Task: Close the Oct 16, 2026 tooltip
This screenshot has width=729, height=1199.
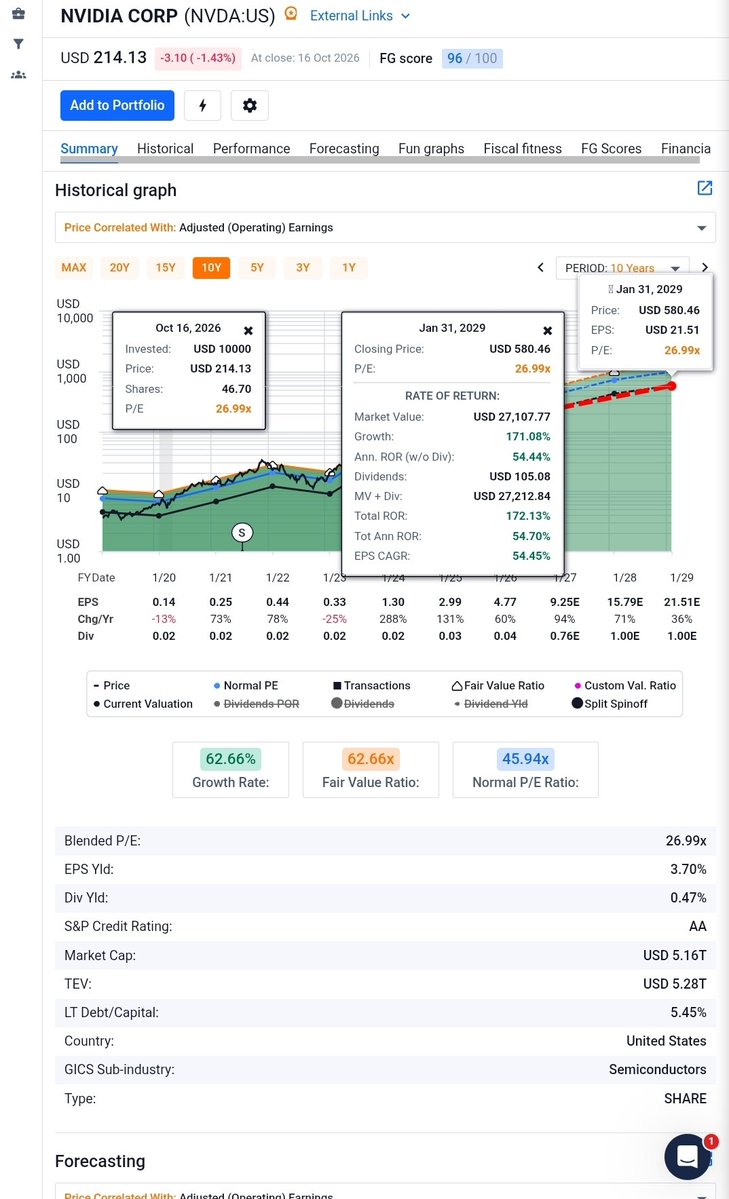Action: click(x=248, y=330)
